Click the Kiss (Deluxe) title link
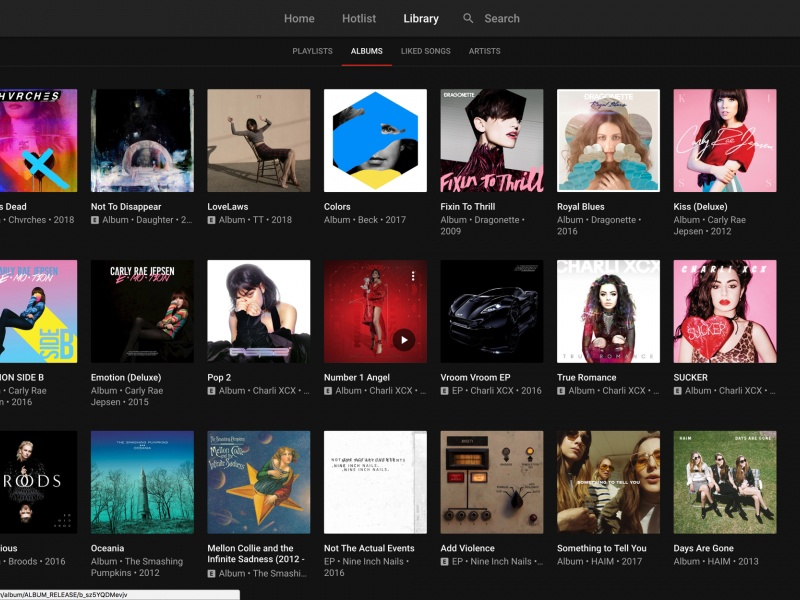800x600 pixels. (x=701, y=207)
